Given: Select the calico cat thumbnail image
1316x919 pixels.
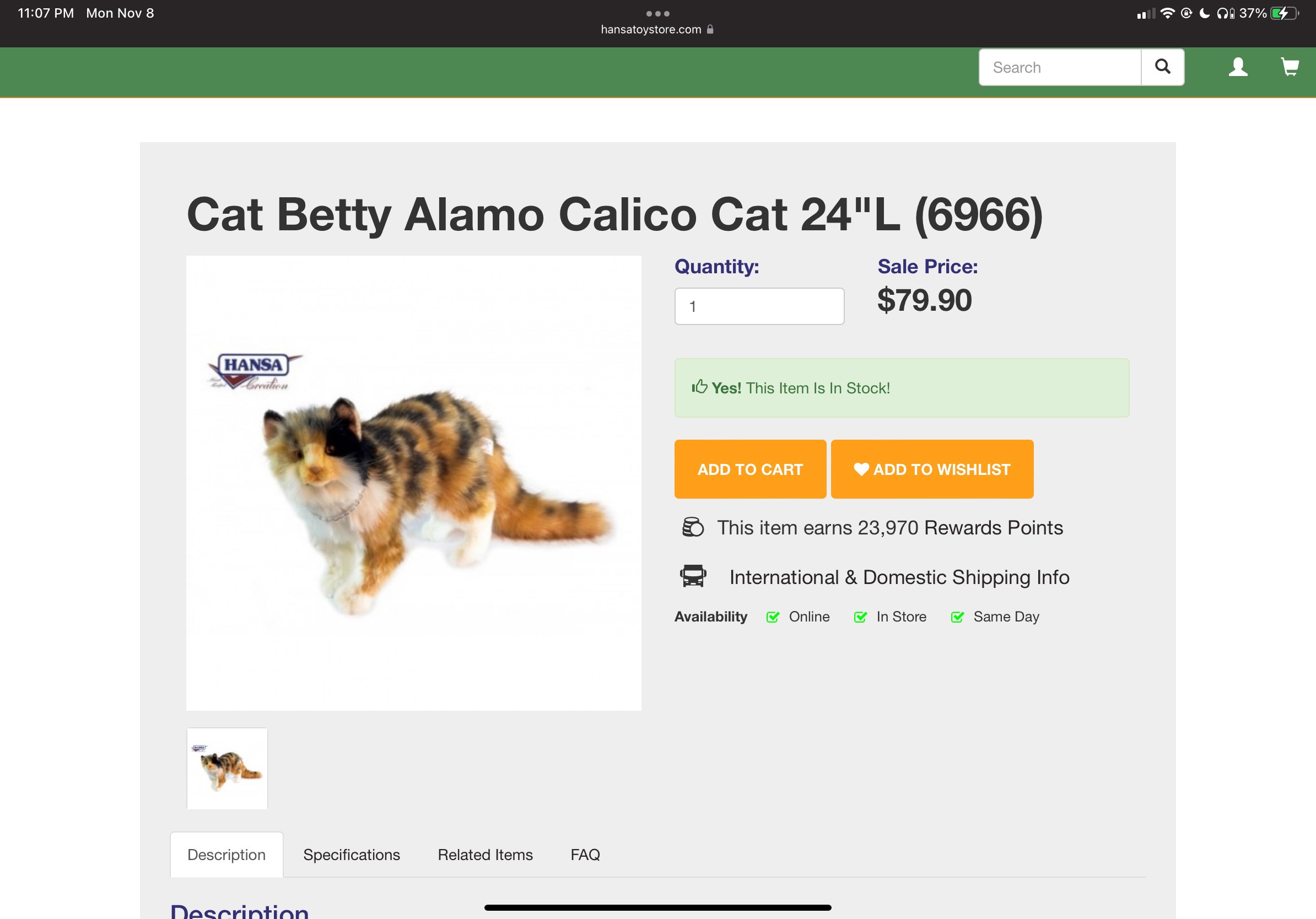Looking at the screenshot, I should [x=227, y=769].
